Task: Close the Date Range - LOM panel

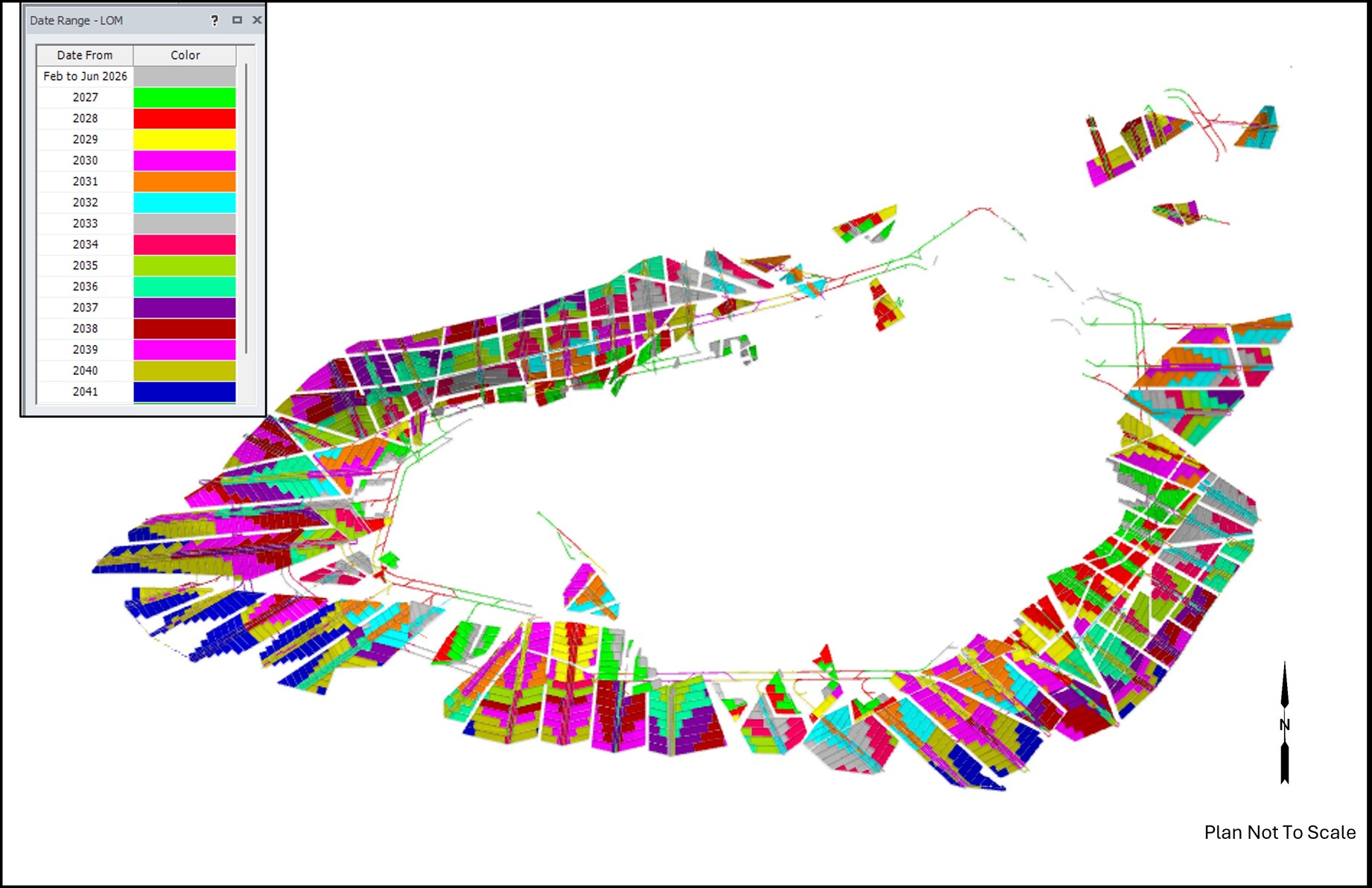Action: pos(257,20)
